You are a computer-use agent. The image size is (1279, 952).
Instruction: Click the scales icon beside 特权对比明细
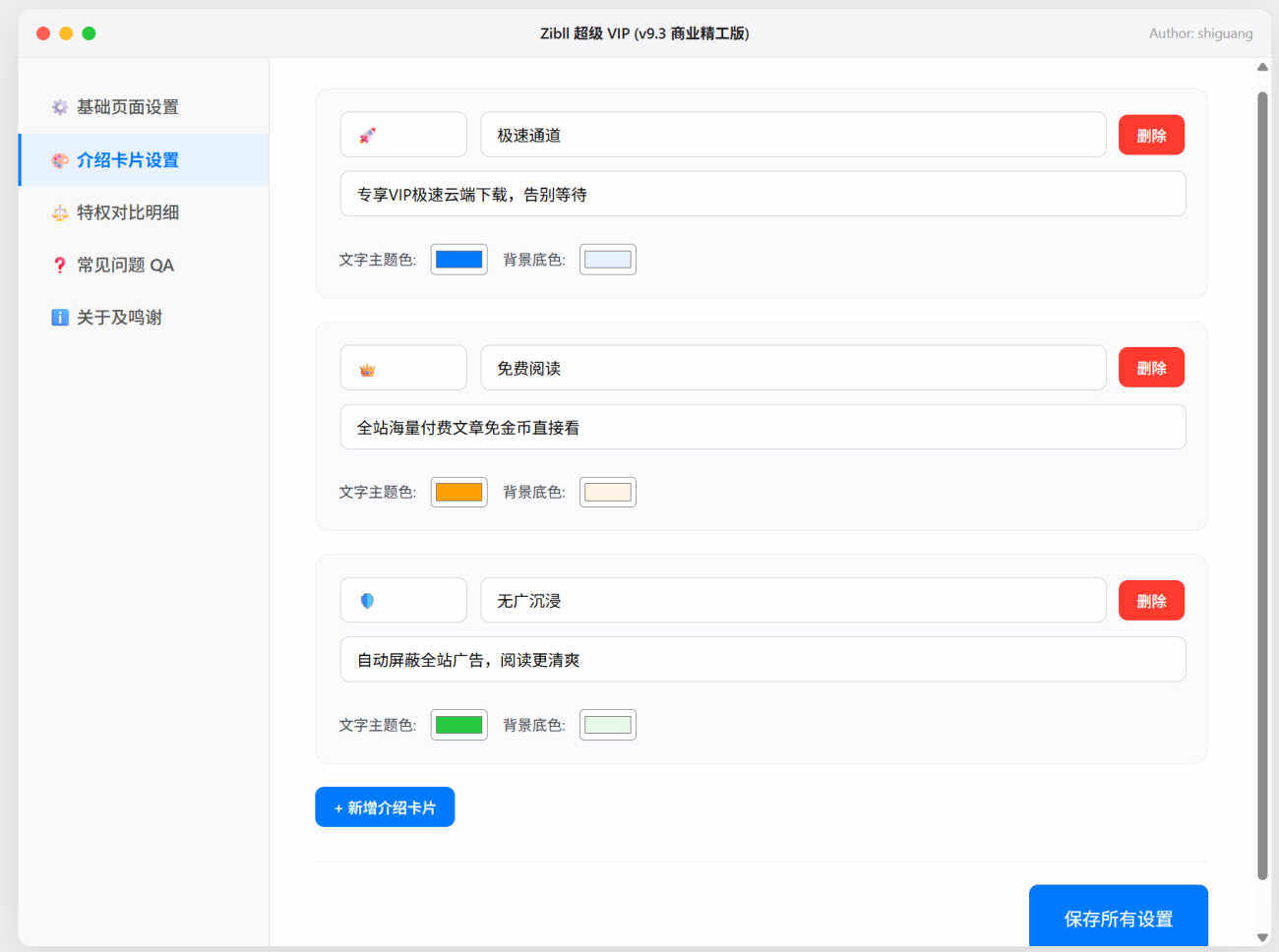60,212
